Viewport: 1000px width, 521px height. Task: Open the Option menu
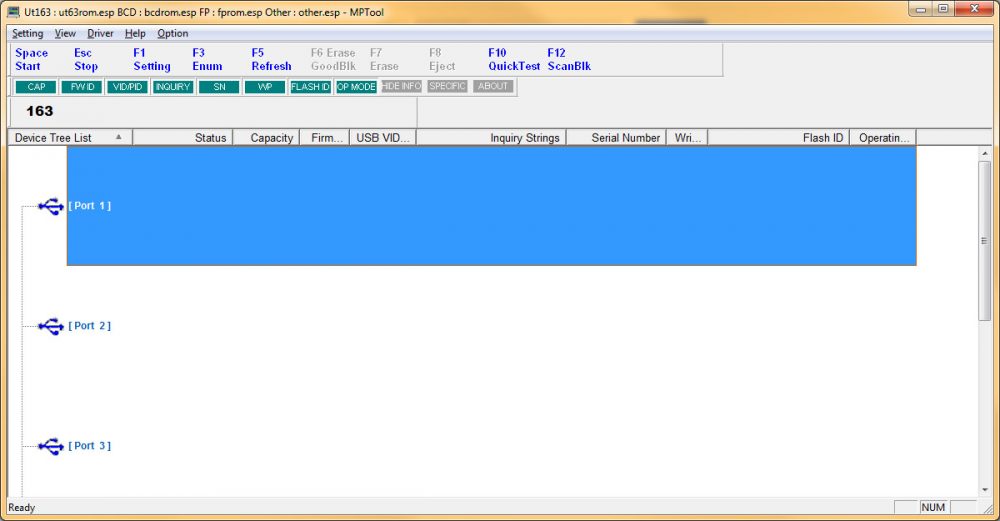point(172,33)
